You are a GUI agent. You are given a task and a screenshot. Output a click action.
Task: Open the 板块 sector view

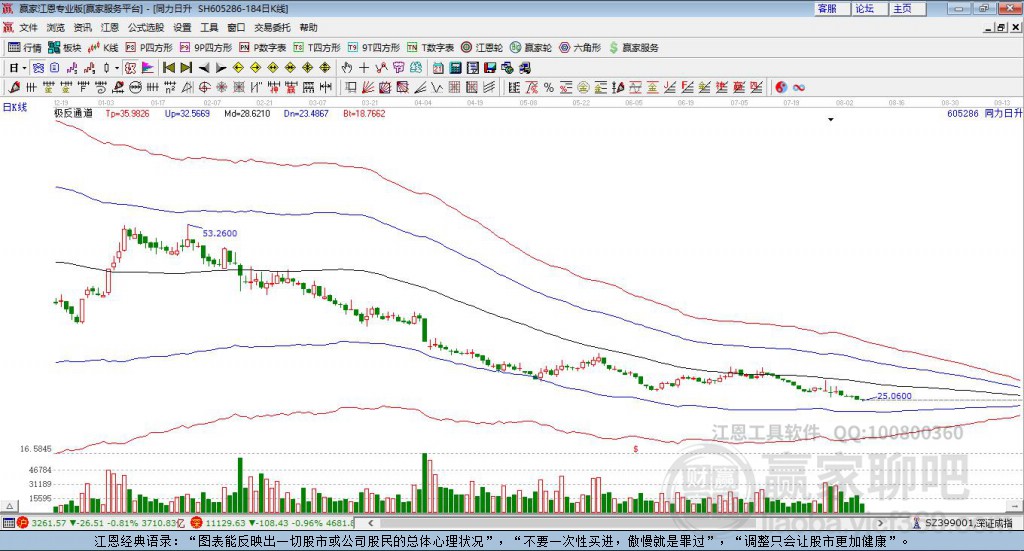pyautogui.click(x=65, y=48)
